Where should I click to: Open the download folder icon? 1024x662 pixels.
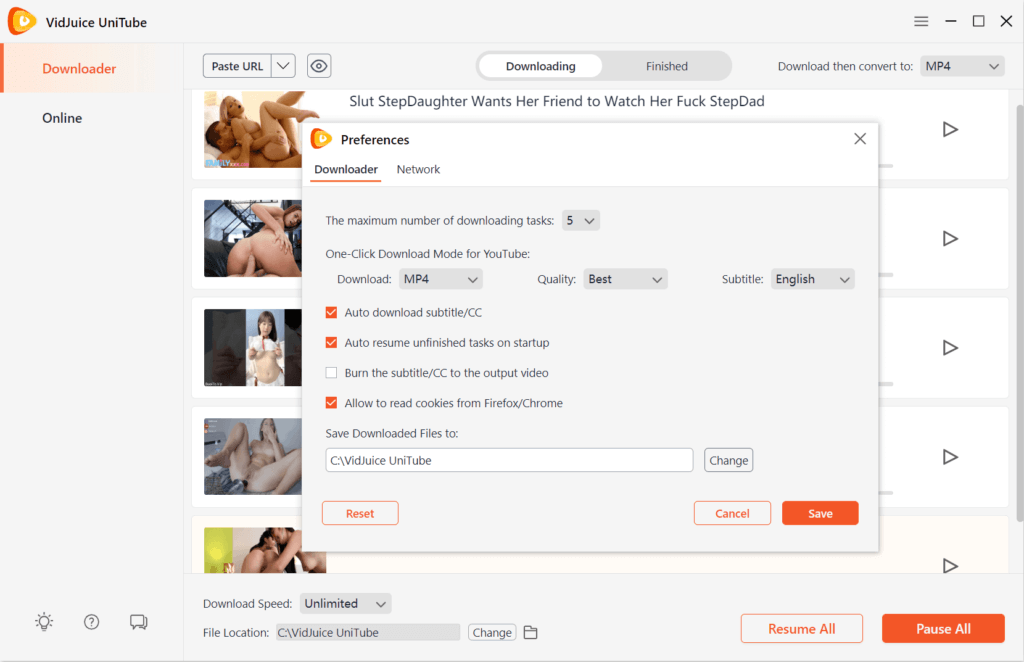click(x=530, y=633)
